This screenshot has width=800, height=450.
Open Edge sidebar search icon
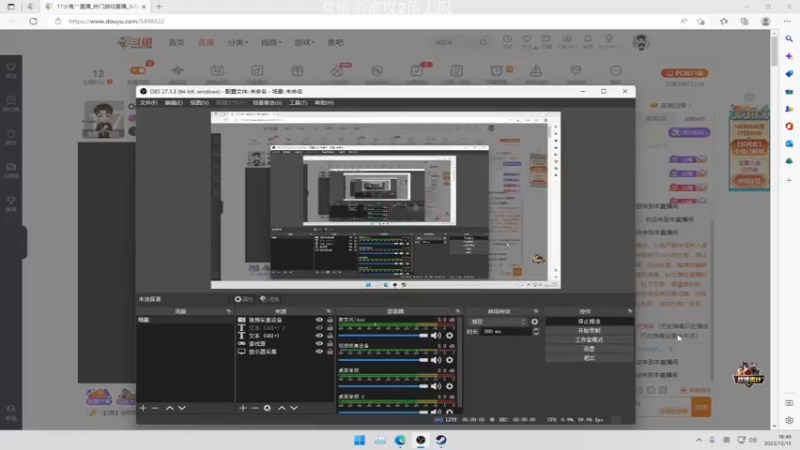point(789,39)
